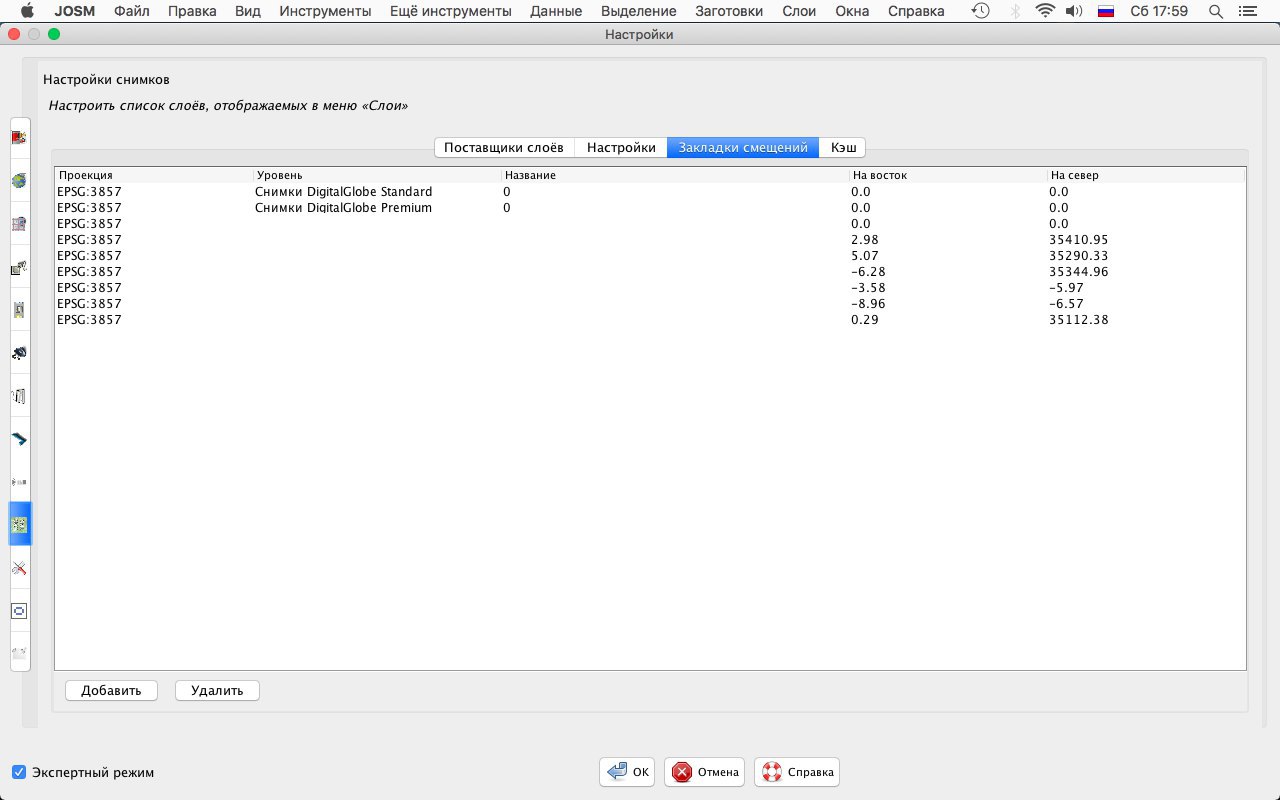Open the Инструменты menu
Screen dimensions: 1280x800
(325, 11)
